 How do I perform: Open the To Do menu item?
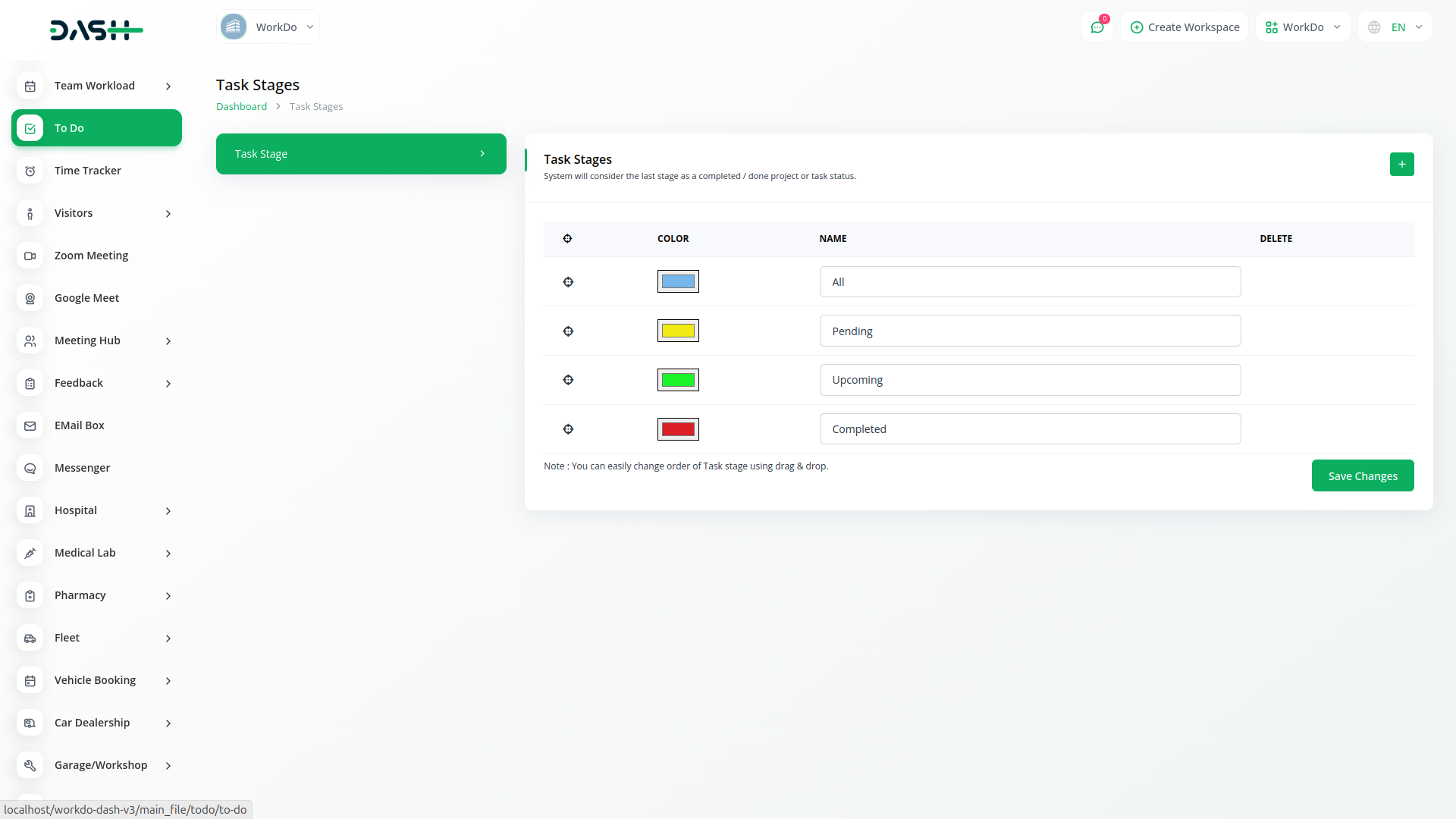(96, 128)
